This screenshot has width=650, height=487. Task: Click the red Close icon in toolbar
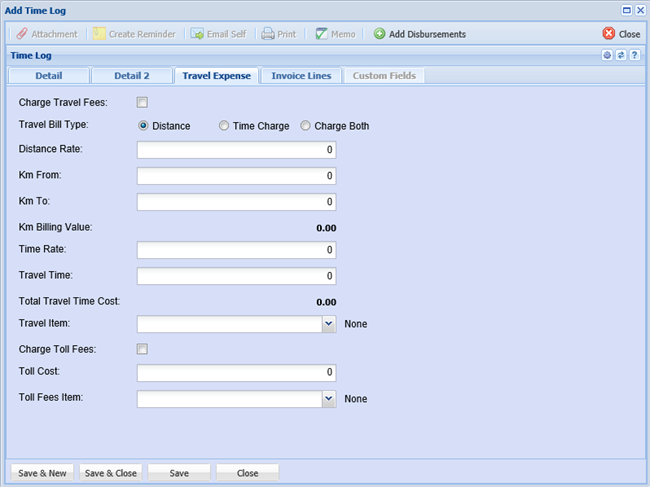(609, 34)
